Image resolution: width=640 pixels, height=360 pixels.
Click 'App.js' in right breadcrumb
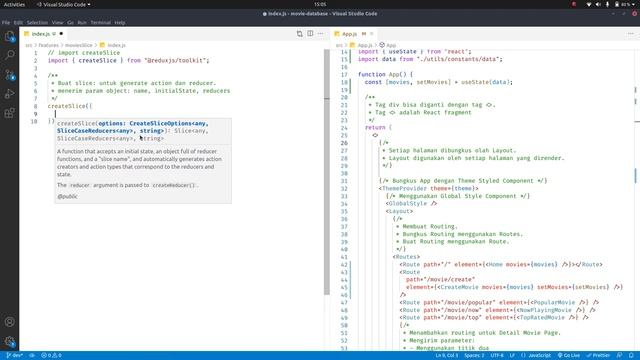(x=361, y=45)
